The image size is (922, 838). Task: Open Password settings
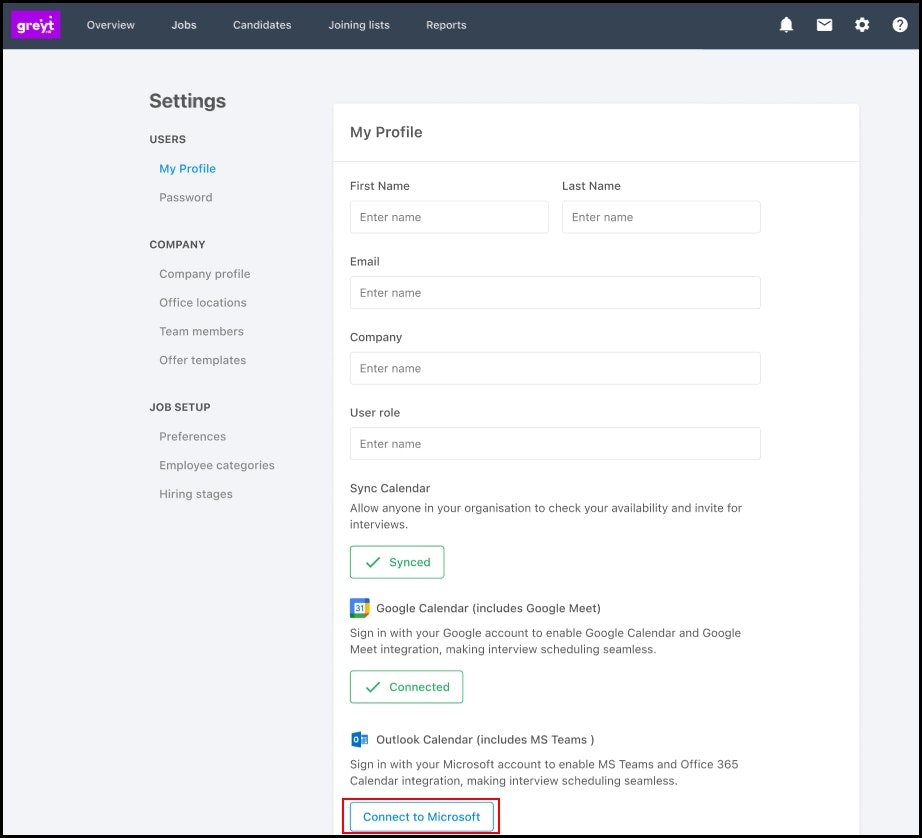pyautogui.click(x=186, y=198)
